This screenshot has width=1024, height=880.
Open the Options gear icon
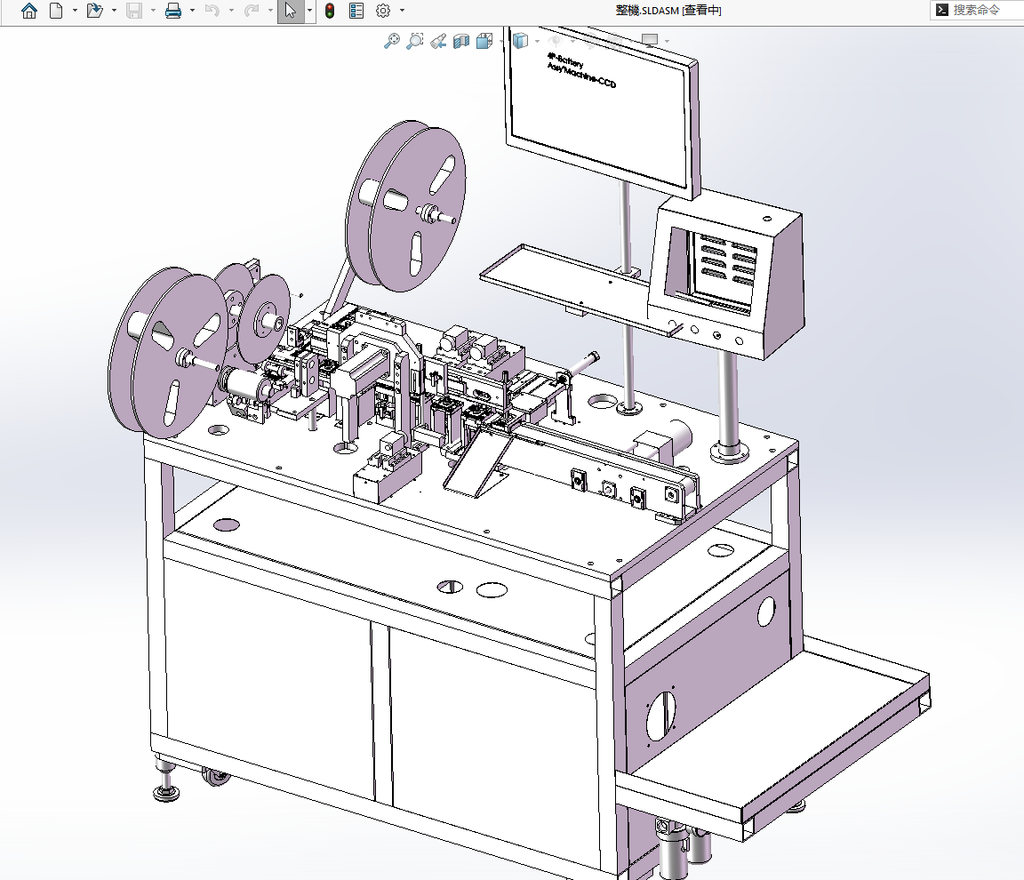click(383, 10)
